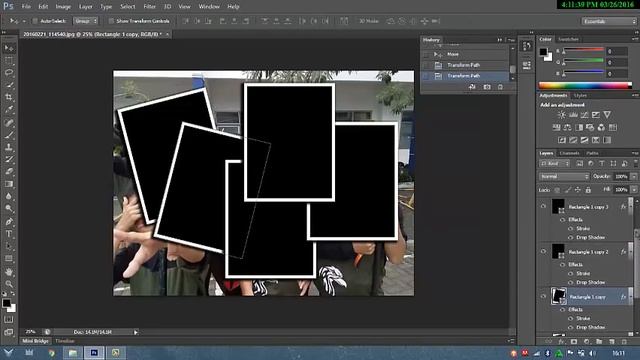
Task: Select the Eraser tool
Action: [x=9, y=171]
